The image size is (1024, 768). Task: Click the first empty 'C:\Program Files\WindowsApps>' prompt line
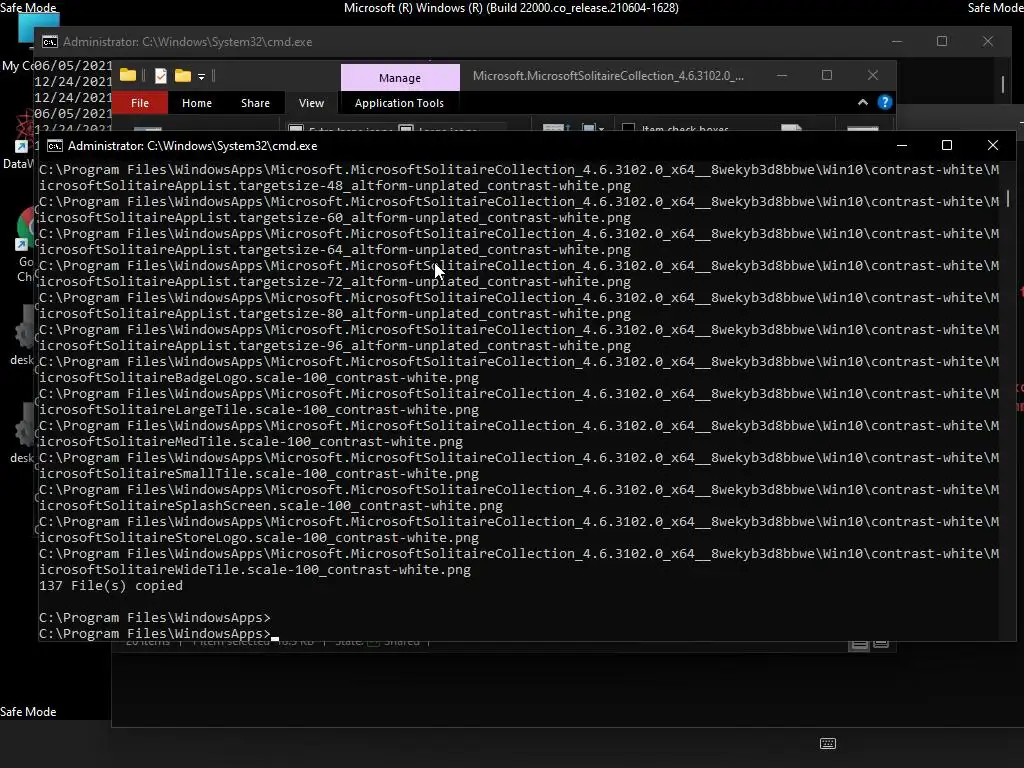pos(155,618)
